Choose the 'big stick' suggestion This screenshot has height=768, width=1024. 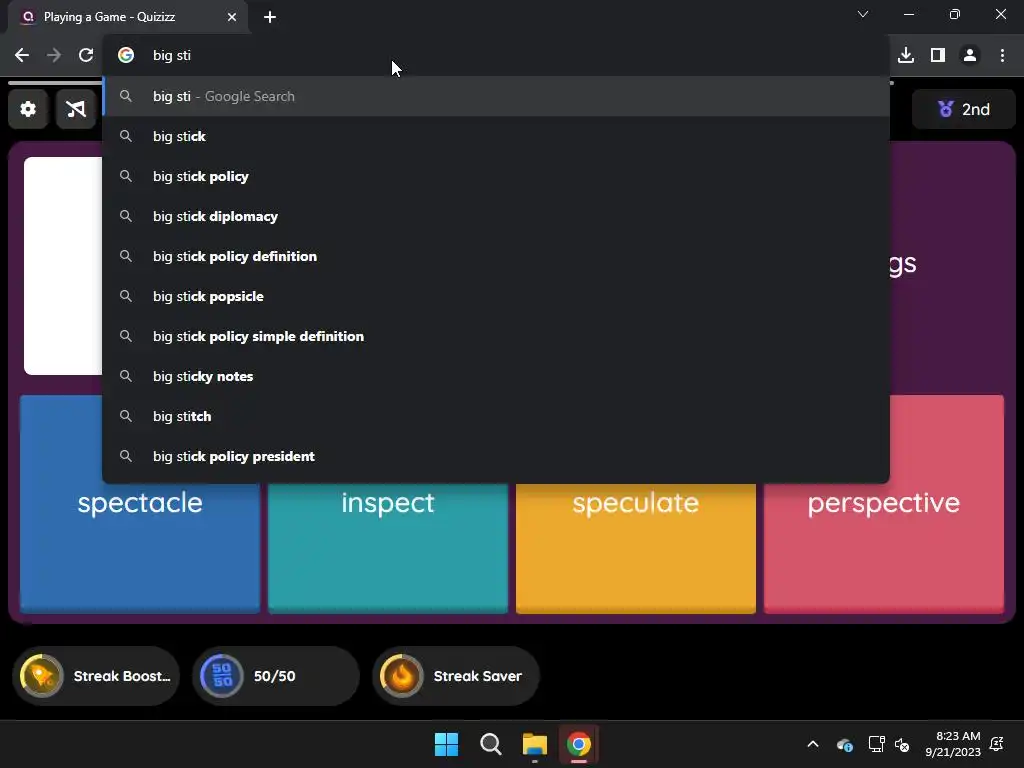496,136
